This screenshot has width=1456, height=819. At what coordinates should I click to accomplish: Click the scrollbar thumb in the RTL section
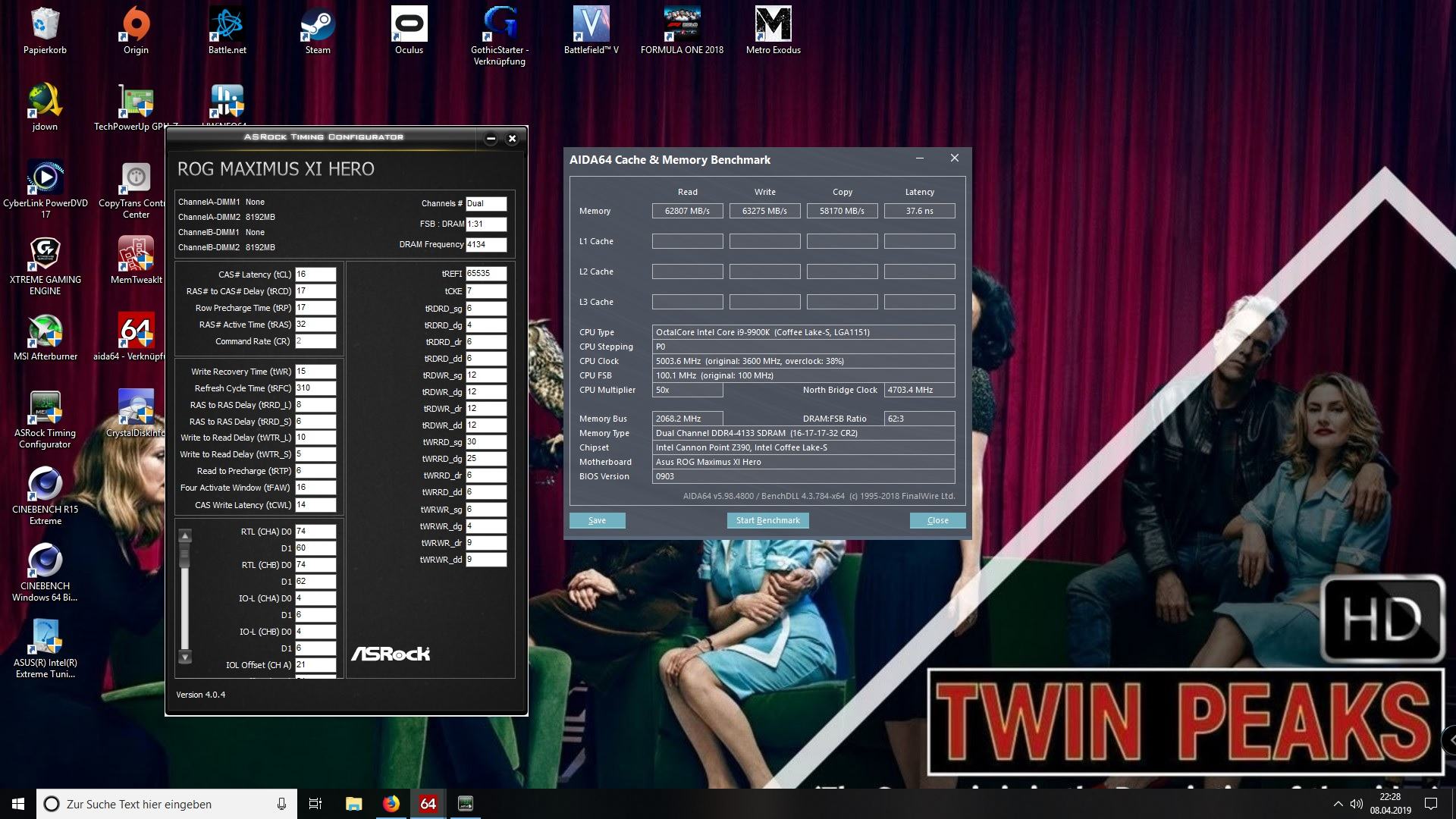184,557
